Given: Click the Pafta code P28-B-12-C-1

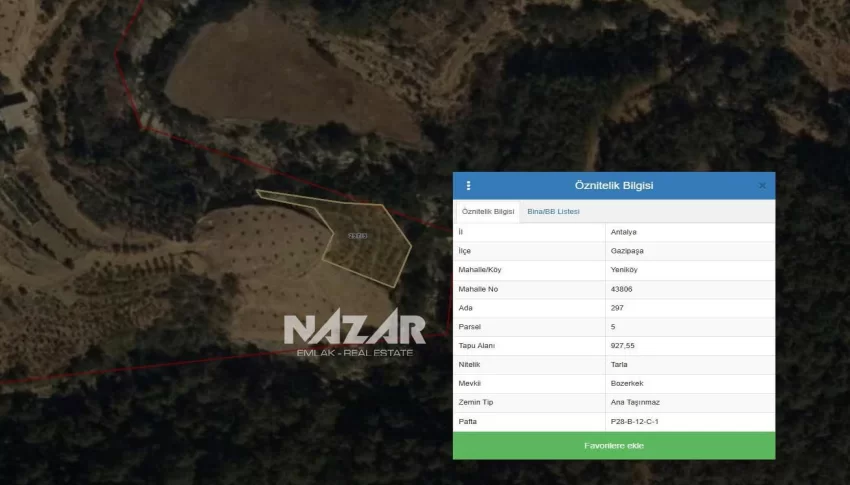Looking at the screenshot, I should tap(634, 422).
